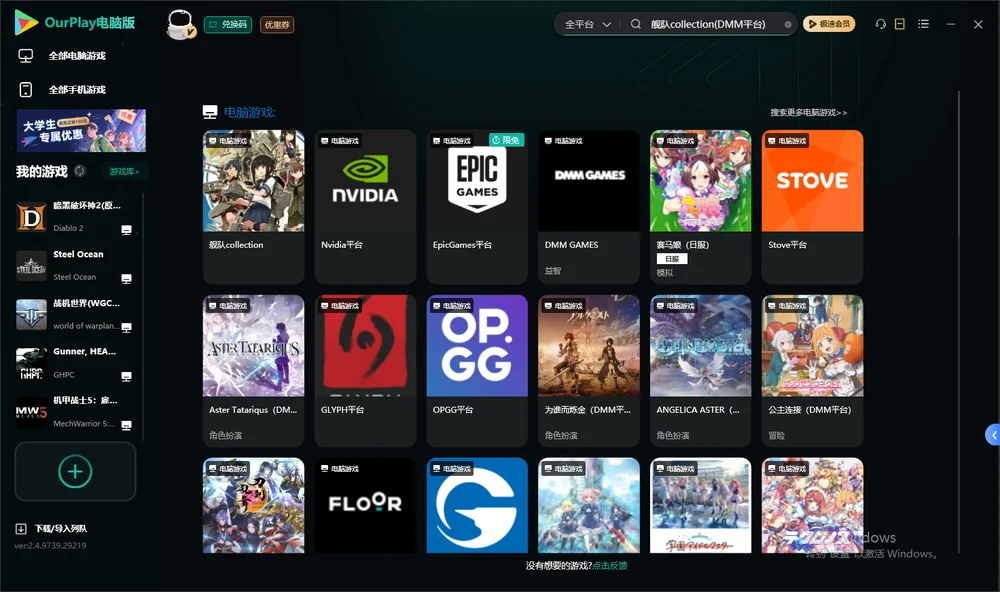This screenshot has width=1000, height=592.
Task: Click the 点击反馈 feedback link
Action: pyautogui.click(x=610, y=565)
